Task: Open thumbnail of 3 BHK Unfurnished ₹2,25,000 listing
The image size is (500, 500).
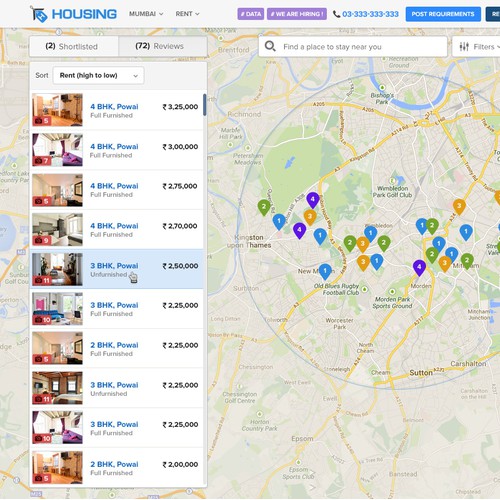Action: point(57,388)
